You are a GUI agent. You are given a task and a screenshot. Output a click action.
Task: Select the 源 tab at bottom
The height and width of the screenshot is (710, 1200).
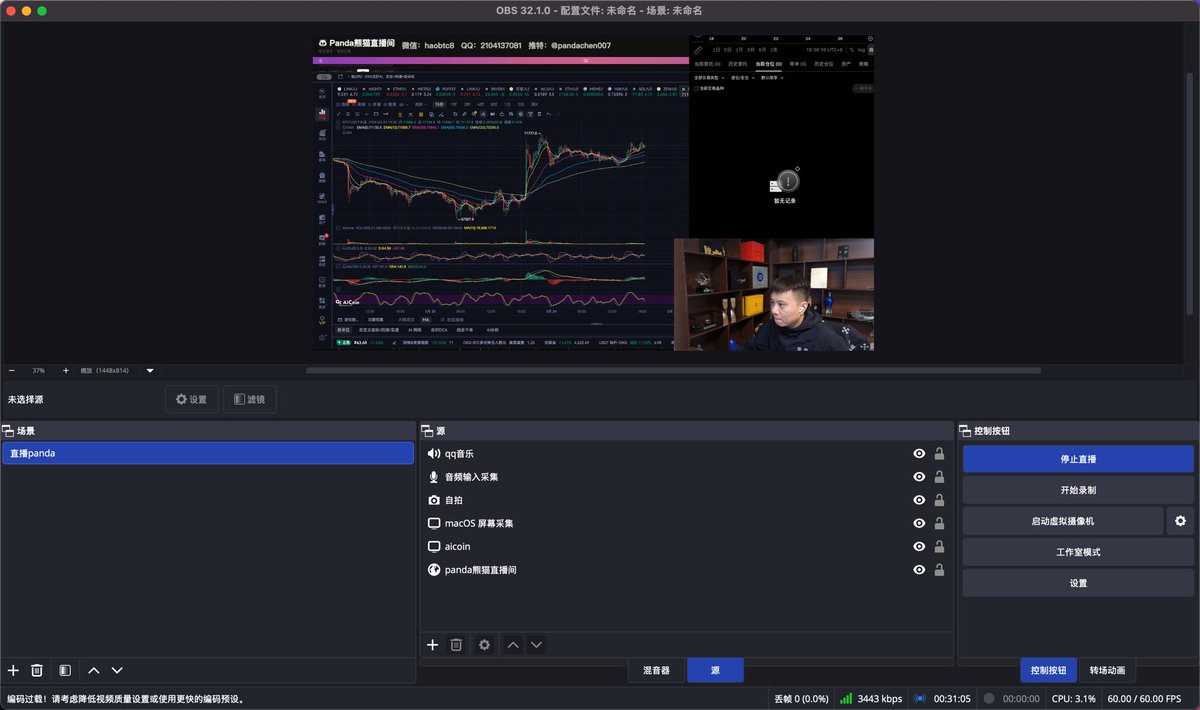pyautogui.click(x=715, y=670)
